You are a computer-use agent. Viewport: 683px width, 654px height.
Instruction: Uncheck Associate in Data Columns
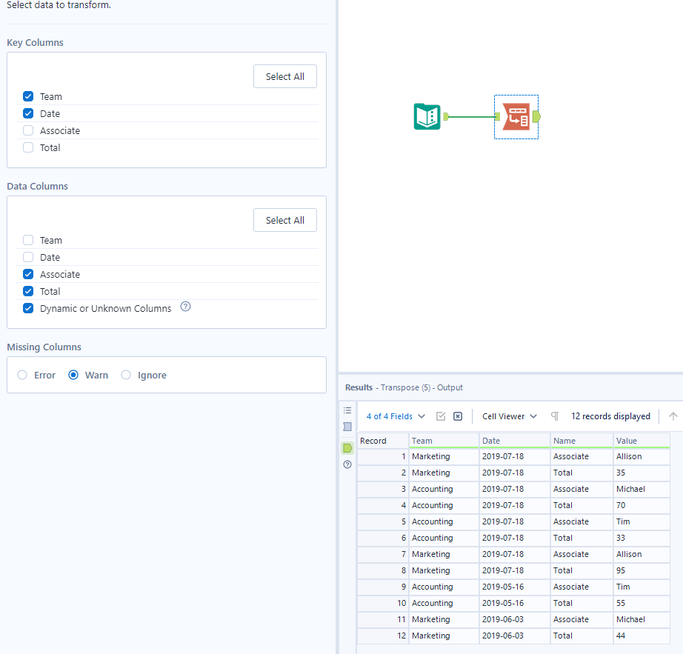[28, 274]
